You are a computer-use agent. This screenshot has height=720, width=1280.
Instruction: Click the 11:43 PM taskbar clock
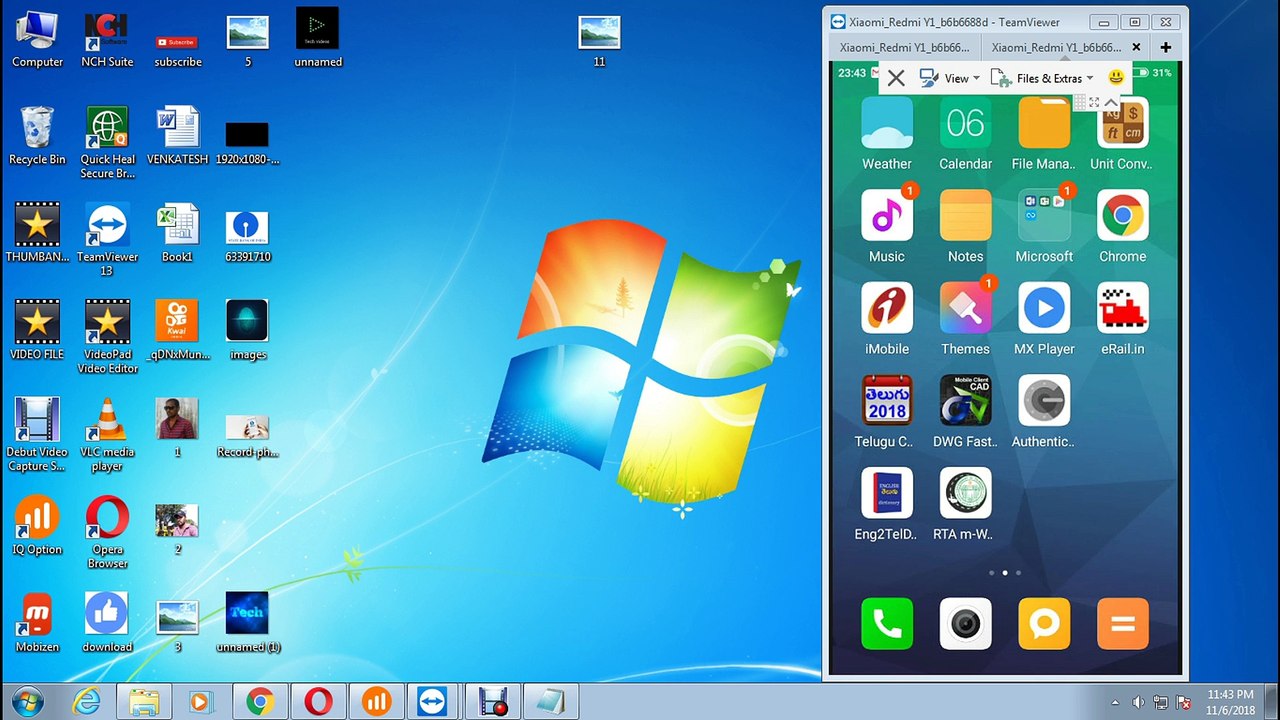pos(1230,702)
